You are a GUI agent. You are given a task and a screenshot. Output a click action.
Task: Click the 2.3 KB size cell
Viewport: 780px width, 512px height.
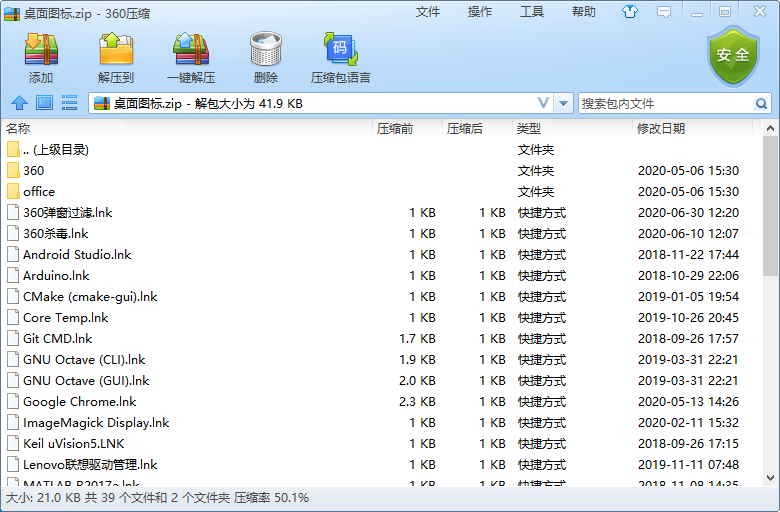417,402
